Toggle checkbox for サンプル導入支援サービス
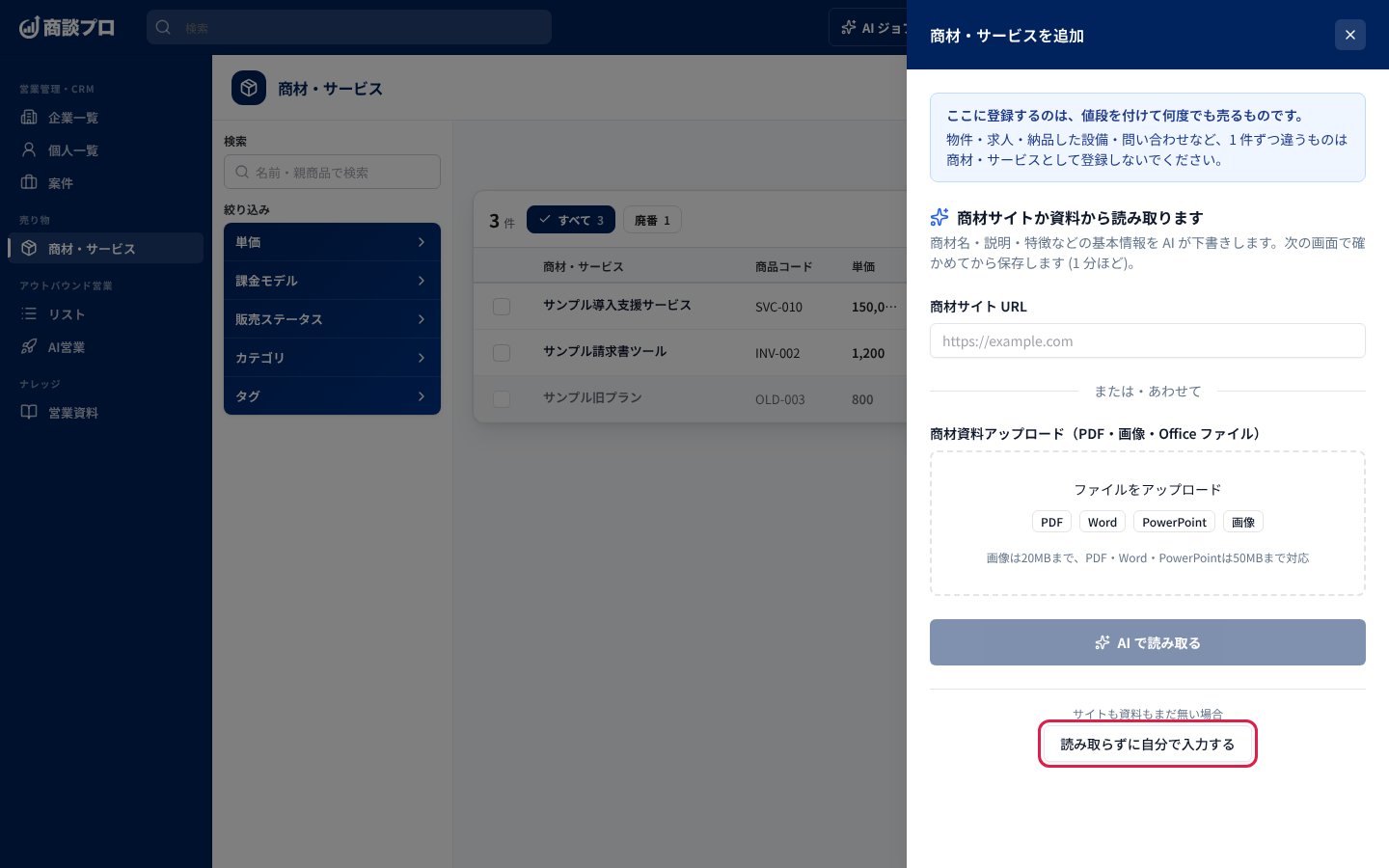The width and height of the screenshot is (1389, 868). tap(502, 307)
